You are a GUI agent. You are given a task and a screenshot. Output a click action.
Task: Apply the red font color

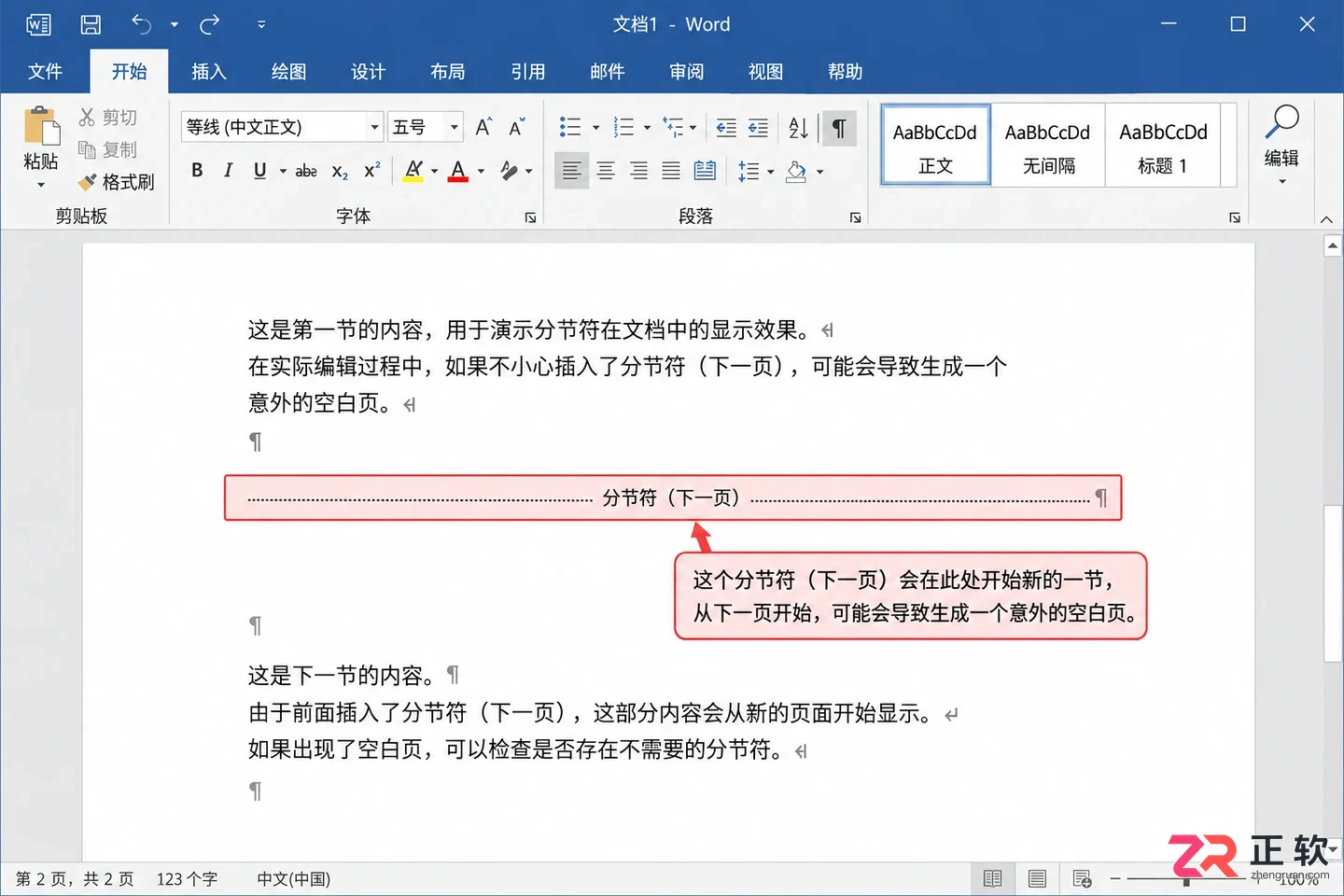pyautogui.click(x=457, y=171)
